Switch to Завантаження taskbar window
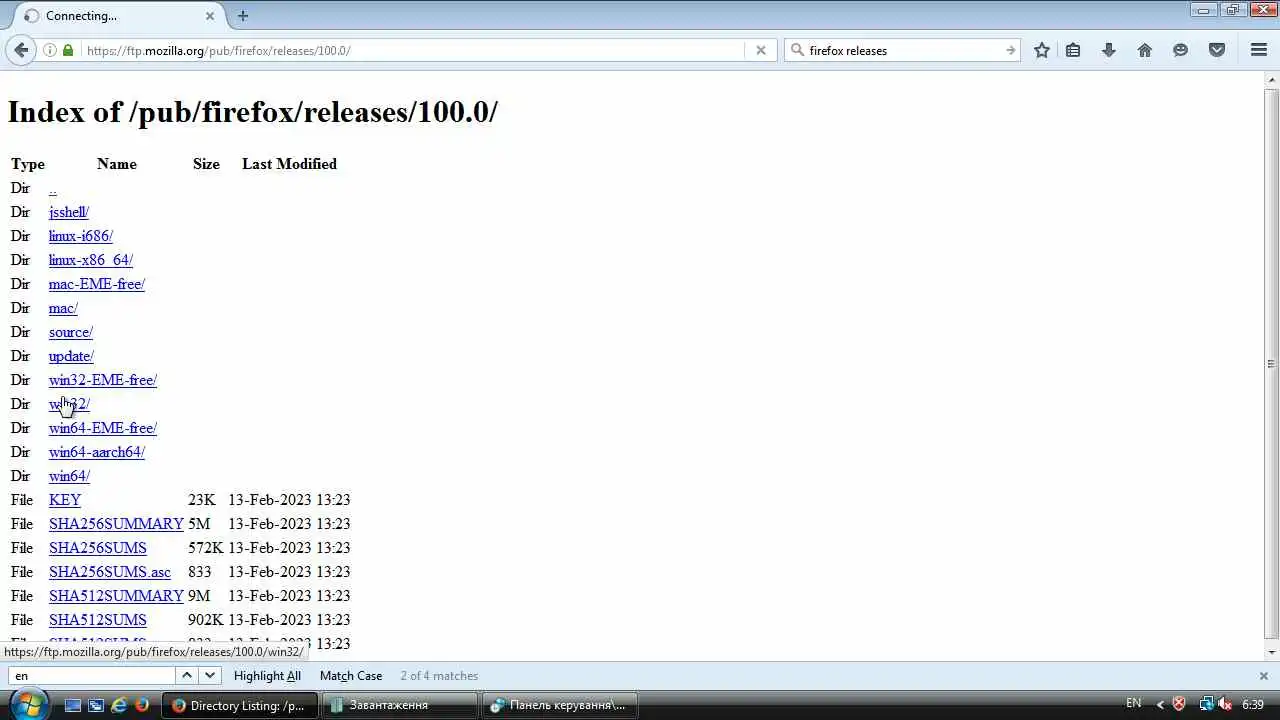Viewport: 1280px width, 720px height. (400, 705)
